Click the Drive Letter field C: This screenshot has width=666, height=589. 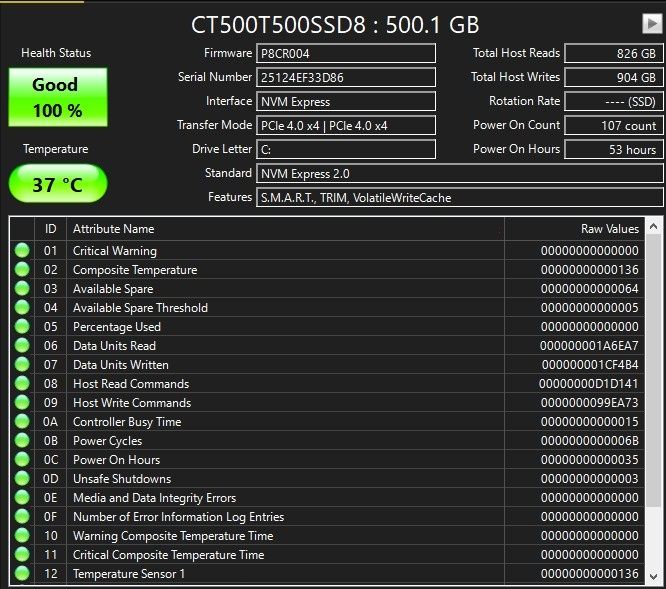(346, 149)
